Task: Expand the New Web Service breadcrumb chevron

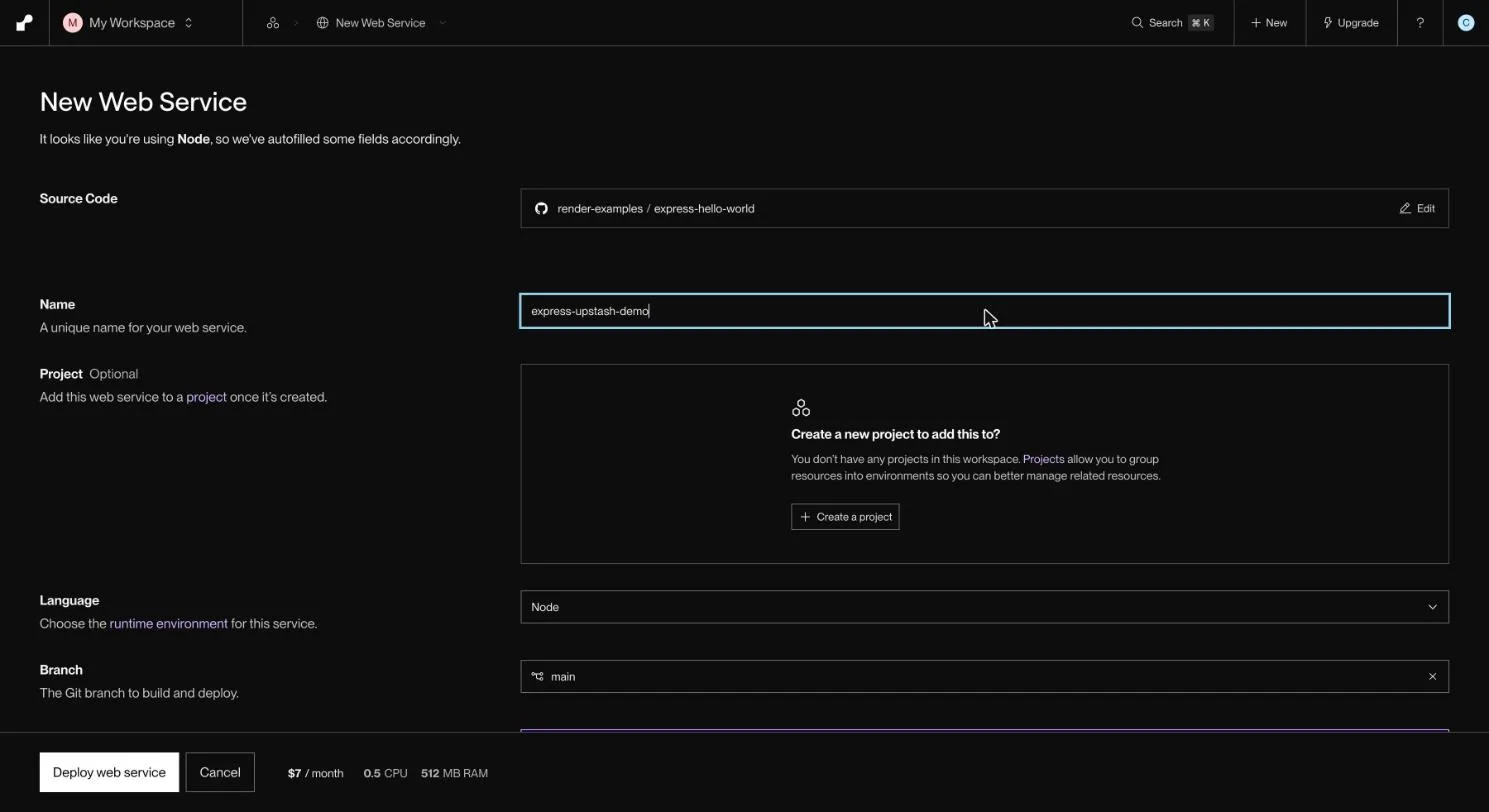Action: coord(443,23)
